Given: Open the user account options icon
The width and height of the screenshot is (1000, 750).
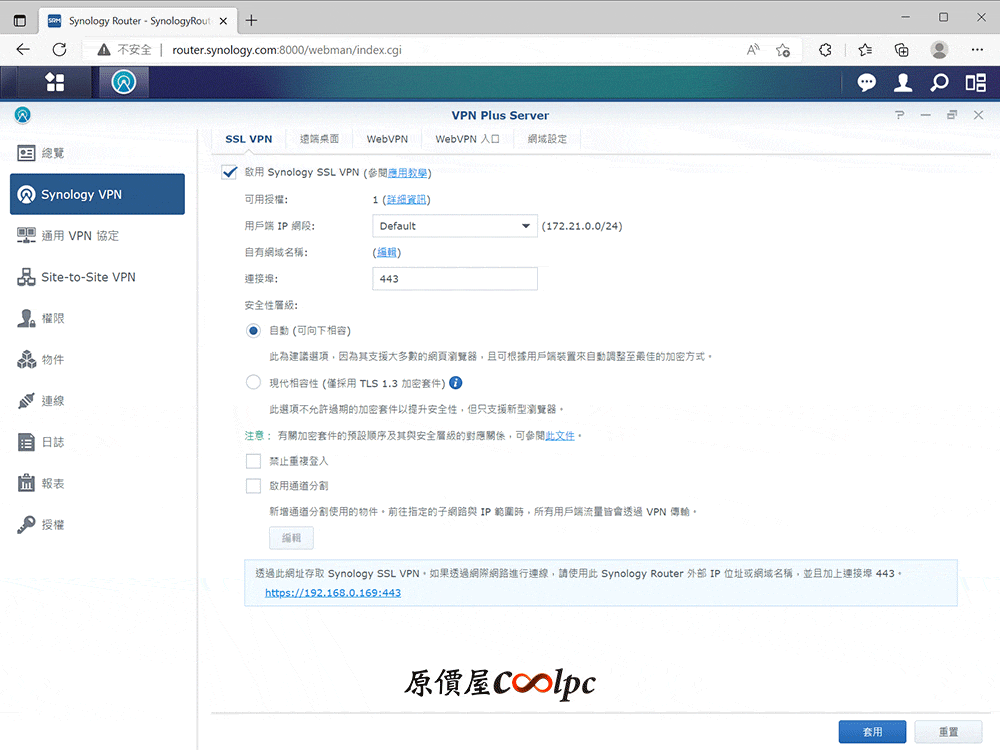Looking at the screenshot, I should 903,82.
